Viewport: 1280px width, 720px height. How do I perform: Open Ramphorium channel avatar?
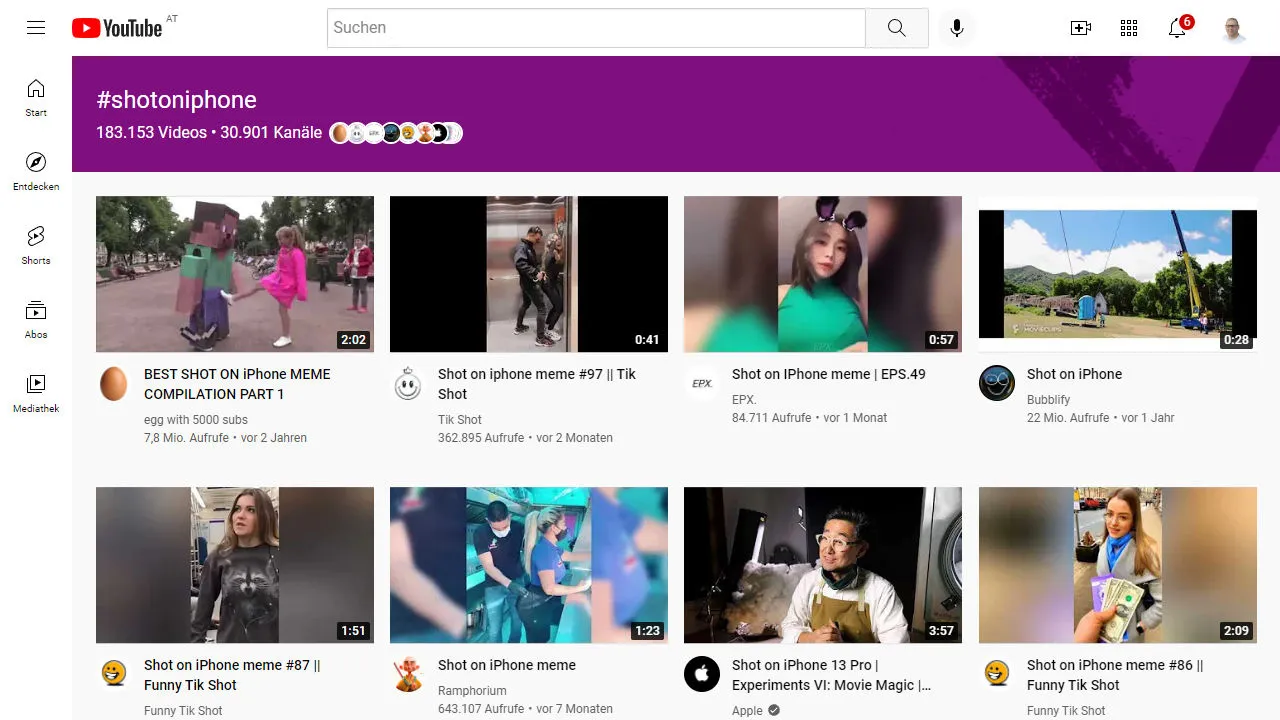click(x=408, y=674)
